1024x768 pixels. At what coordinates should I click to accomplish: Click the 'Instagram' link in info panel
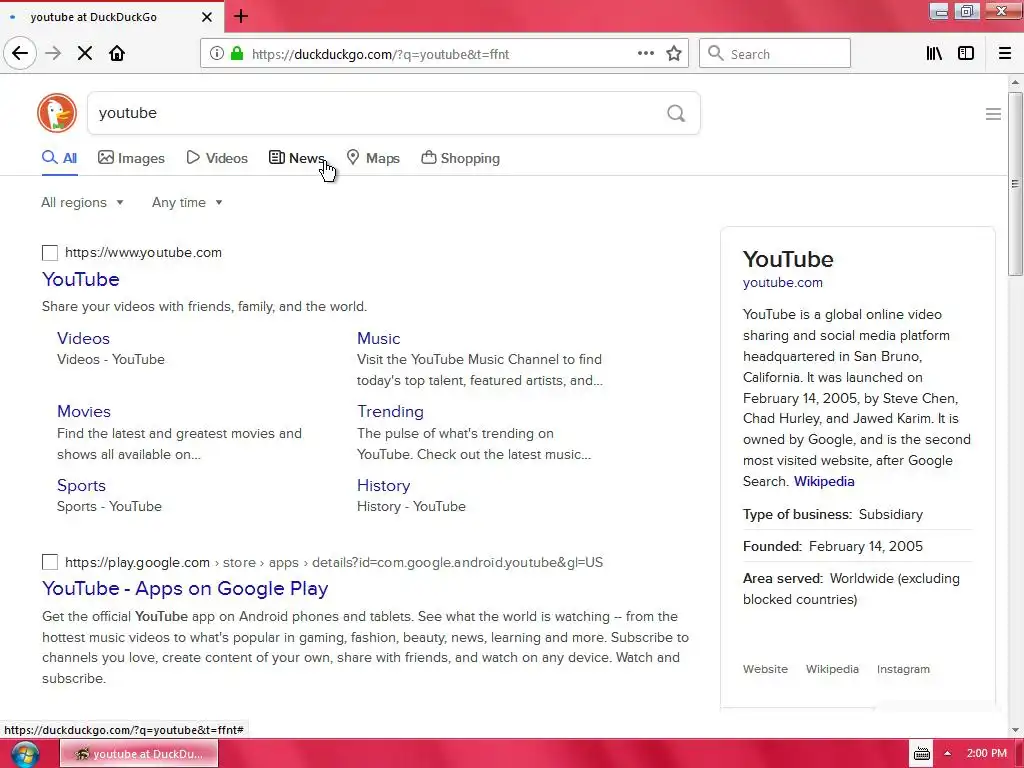click(x=903, y=669)
